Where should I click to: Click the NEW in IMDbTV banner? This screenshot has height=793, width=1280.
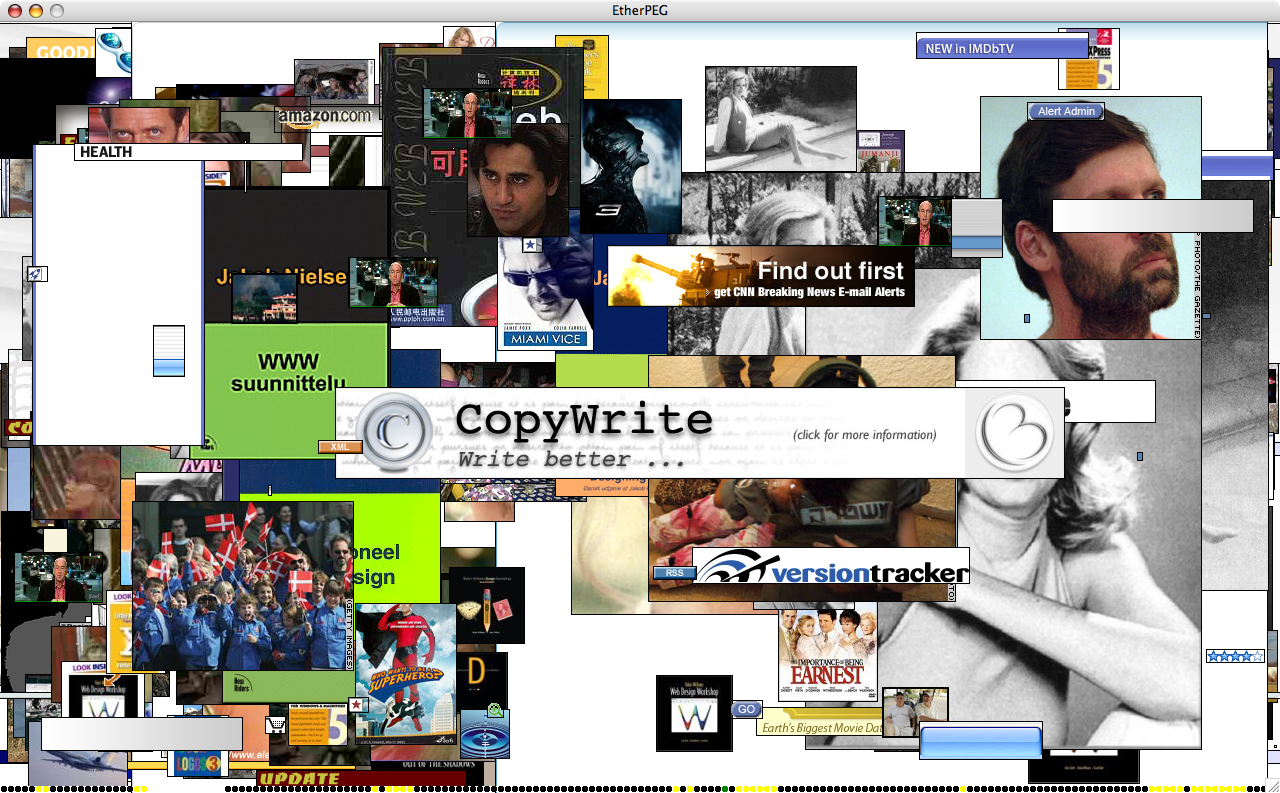[1002, 47]
